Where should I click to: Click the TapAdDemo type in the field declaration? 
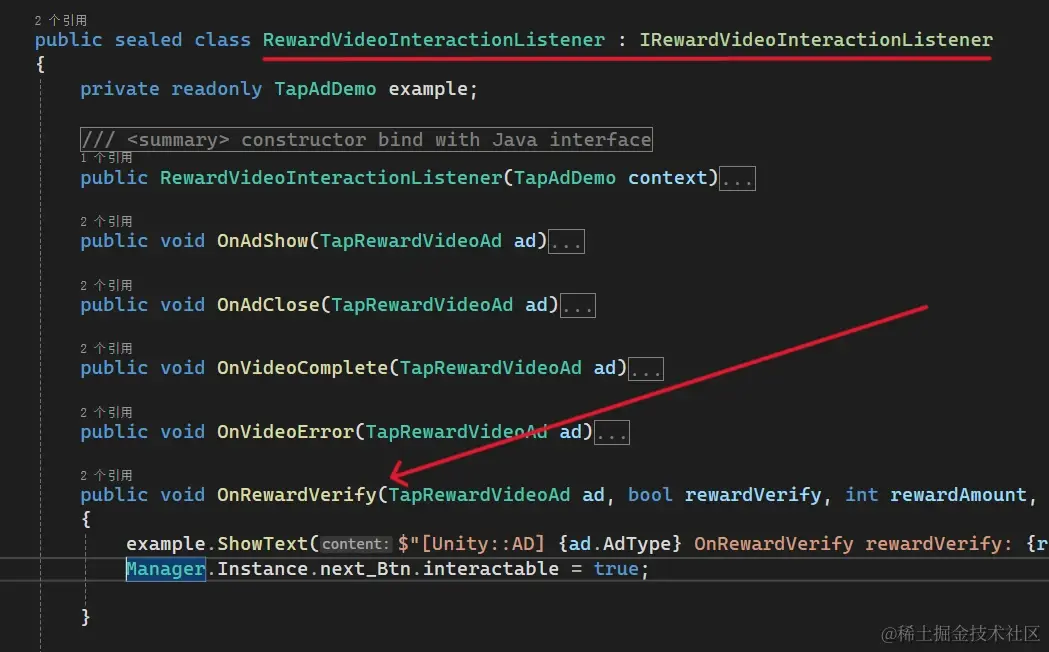(x=325, y=89)
